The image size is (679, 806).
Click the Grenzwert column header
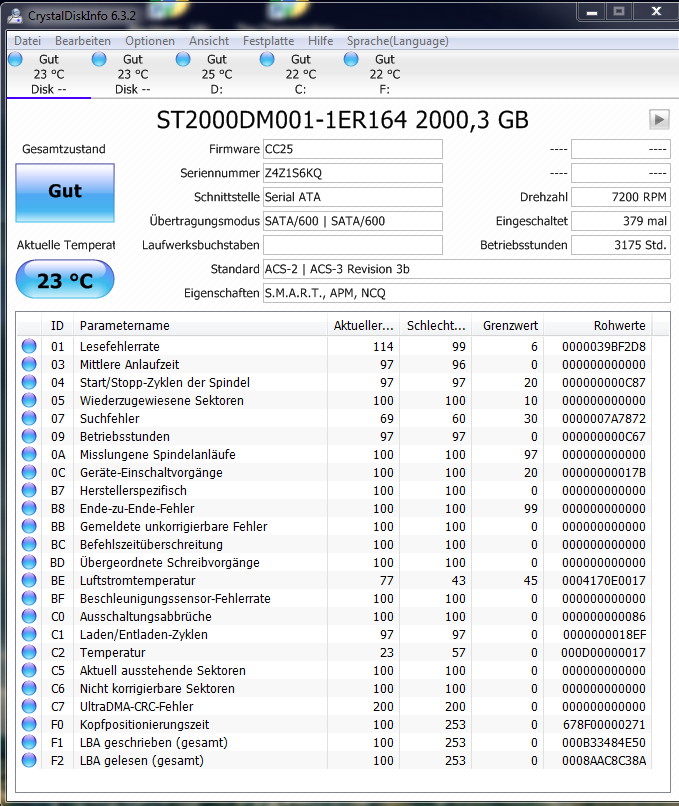coord(508,325)
